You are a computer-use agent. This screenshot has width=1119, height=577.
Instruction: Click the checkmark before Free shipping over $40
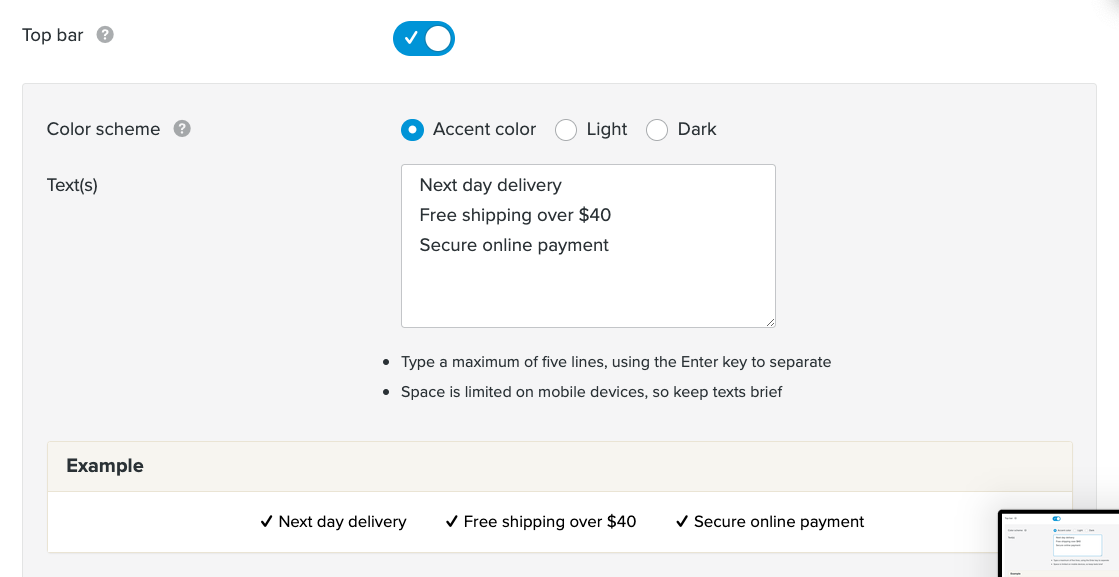[452, 521]
